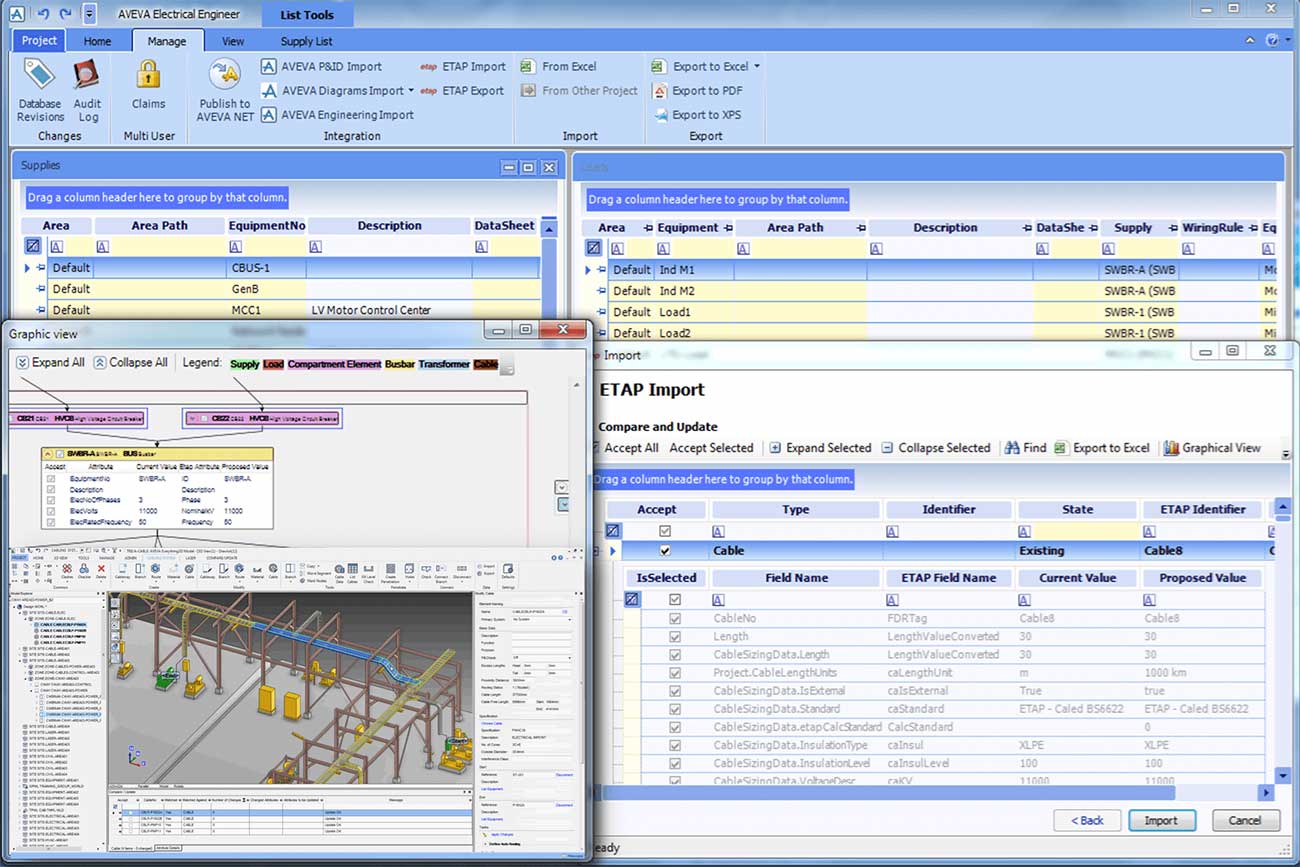Screen dimensions: 1300x867
Task: Click Import From Other Project
Action: (x=579, y=90)
